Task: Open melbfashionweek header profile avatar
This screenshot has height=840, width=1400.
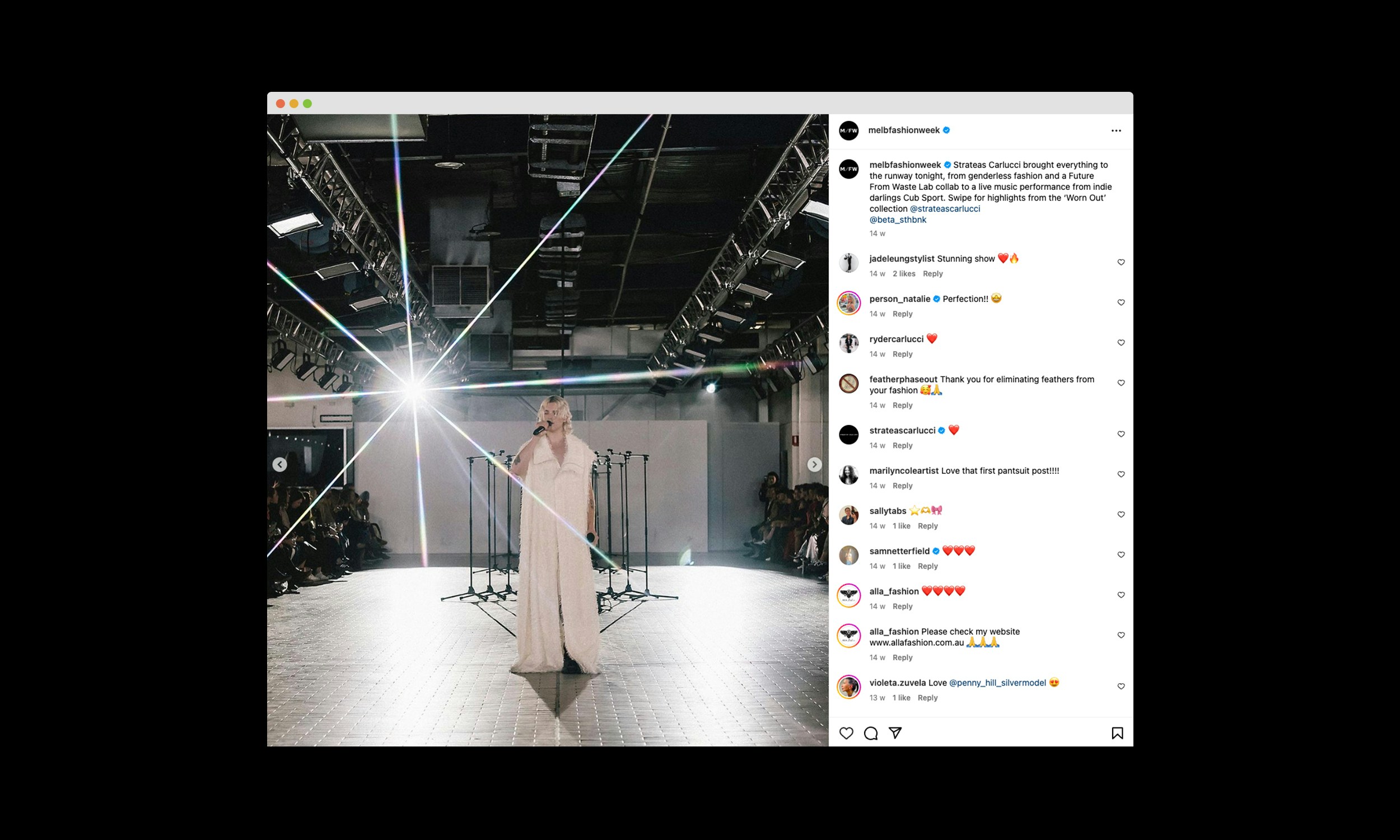Action: click(x=848, y=130)
